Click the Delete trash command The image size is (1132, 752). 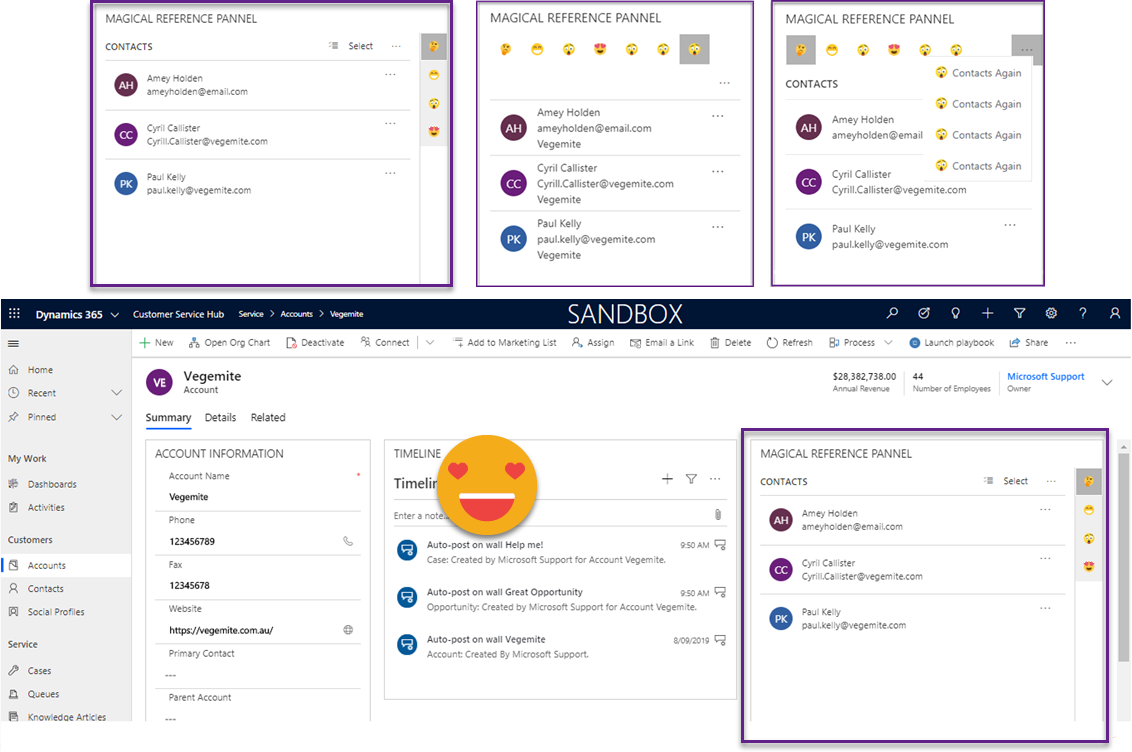point(730,343)
